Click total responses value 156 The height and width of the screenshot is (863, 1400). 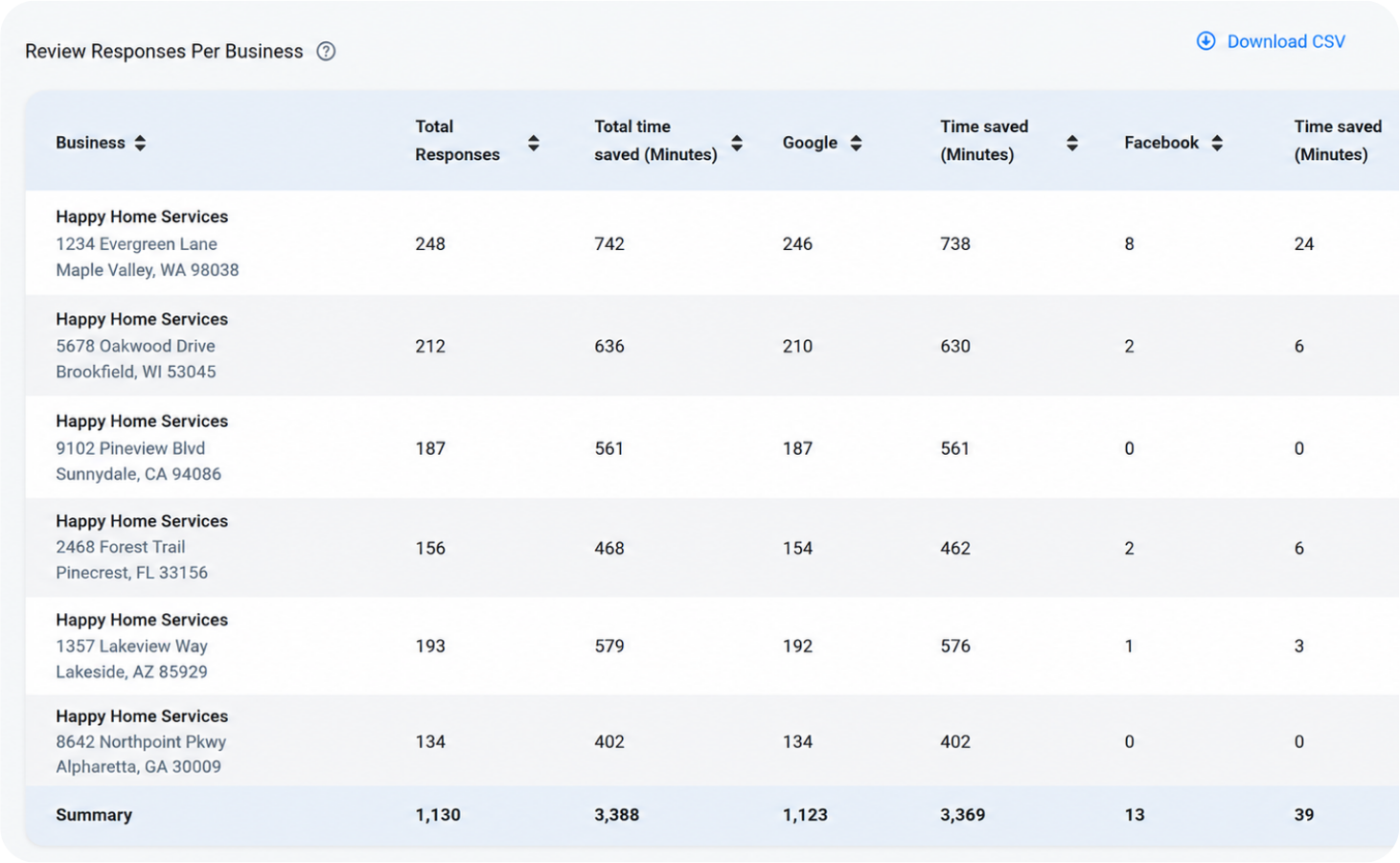coord(430,548)
